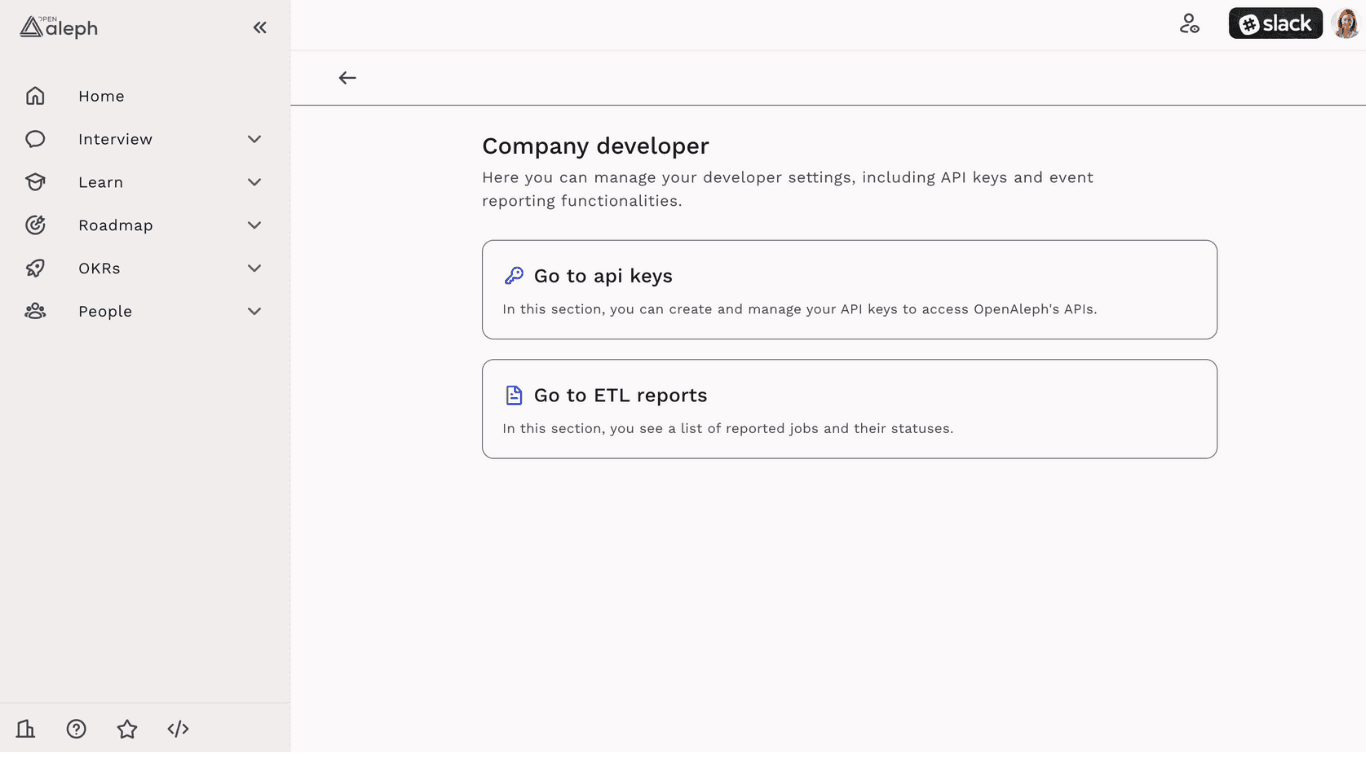This screenshot has width=1366, height=768.
Task: Open the developer code brackets icon
Action: pos(178,729)
